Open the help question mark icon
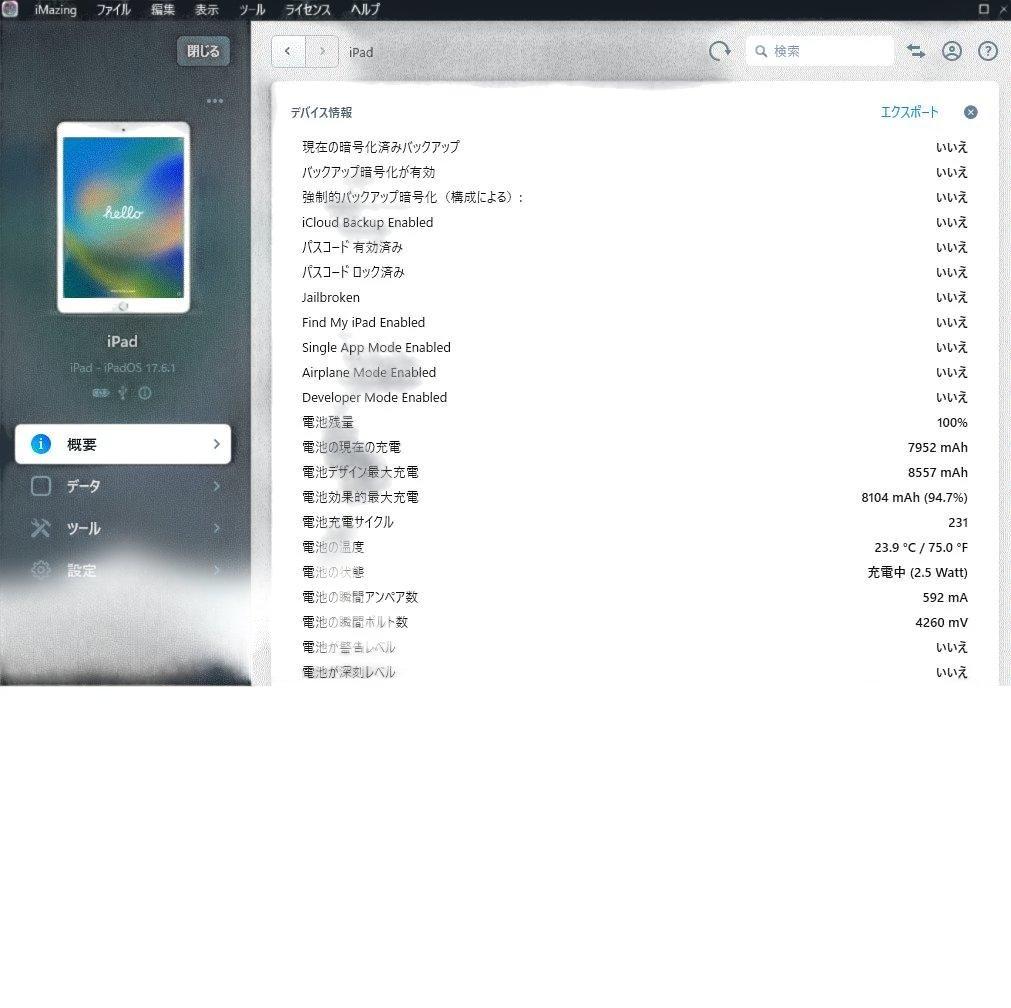This screenshot has width=1011, height=1008. pyautogui.click(x=987, y=51)
